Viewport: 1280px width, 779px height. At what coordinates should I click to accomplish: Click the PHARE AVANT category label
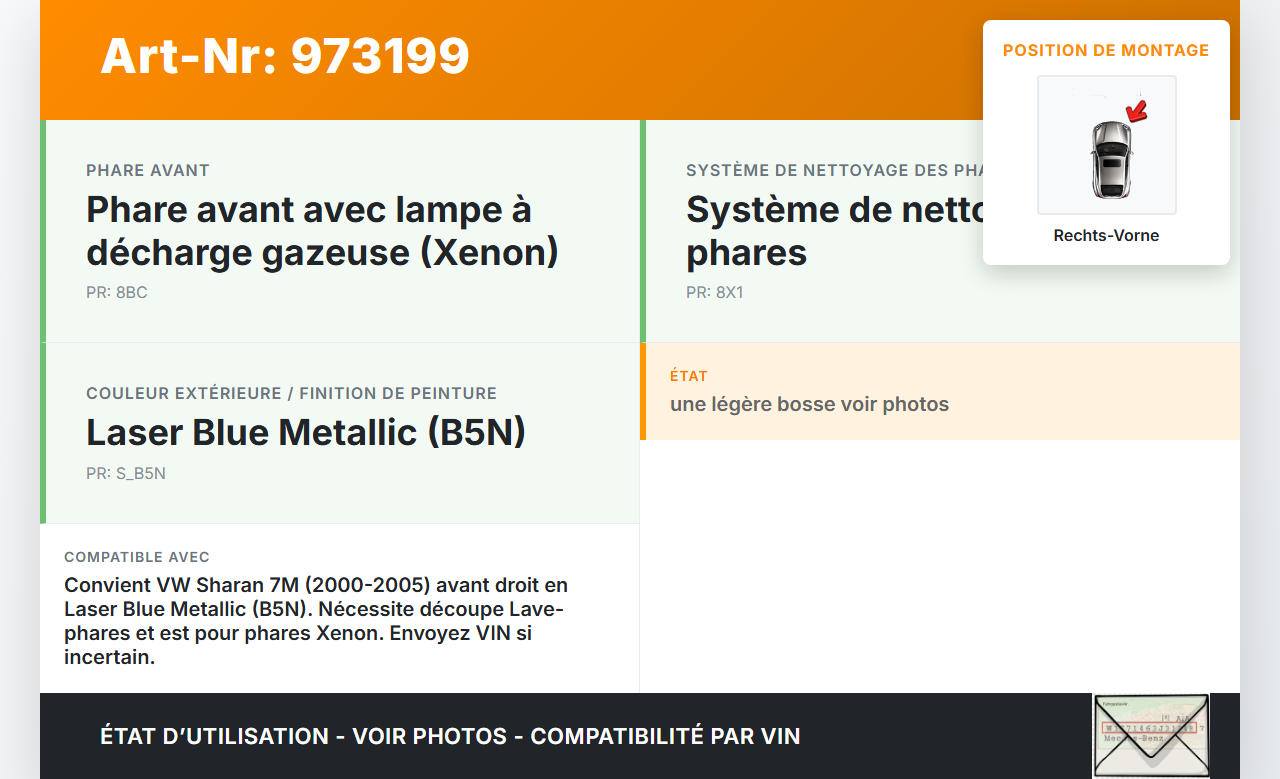148,171
